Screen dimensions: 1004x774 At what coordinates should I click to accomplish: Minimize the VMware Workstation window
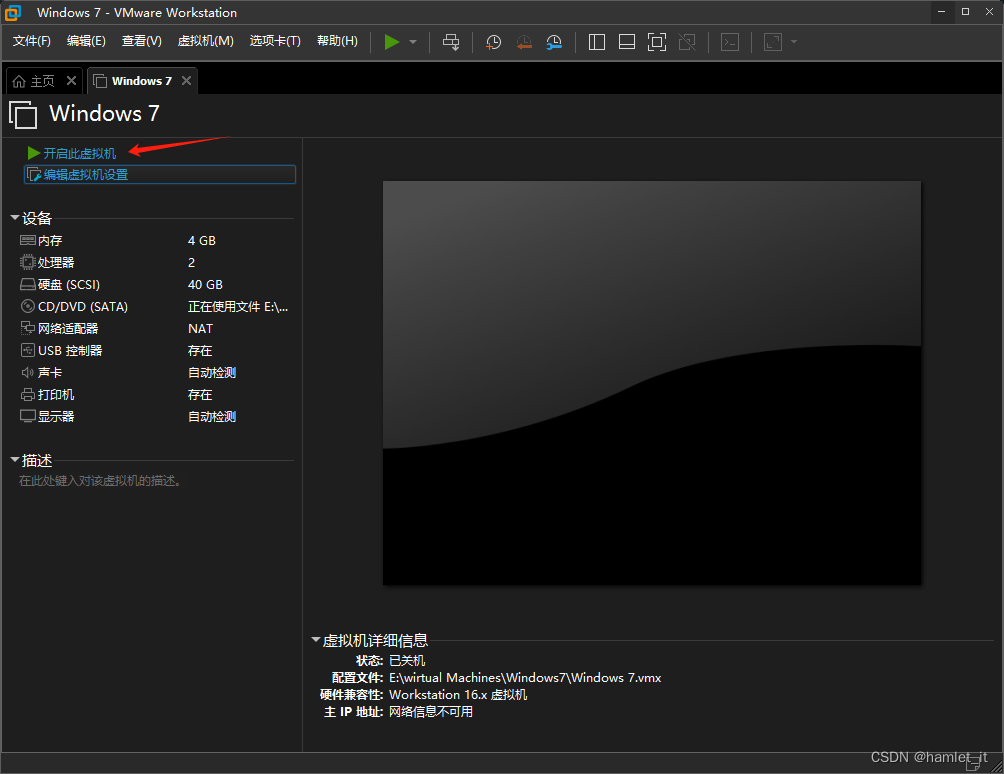(x=941, y=12)
